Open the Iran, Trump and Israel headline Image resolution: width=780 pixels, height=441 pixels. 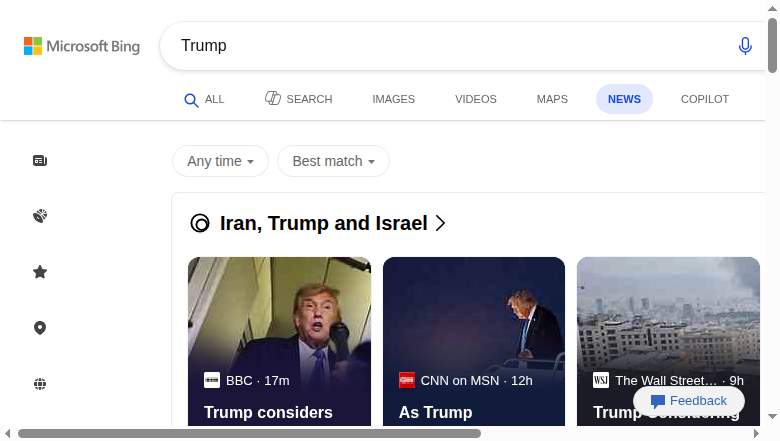coord(324,223)
